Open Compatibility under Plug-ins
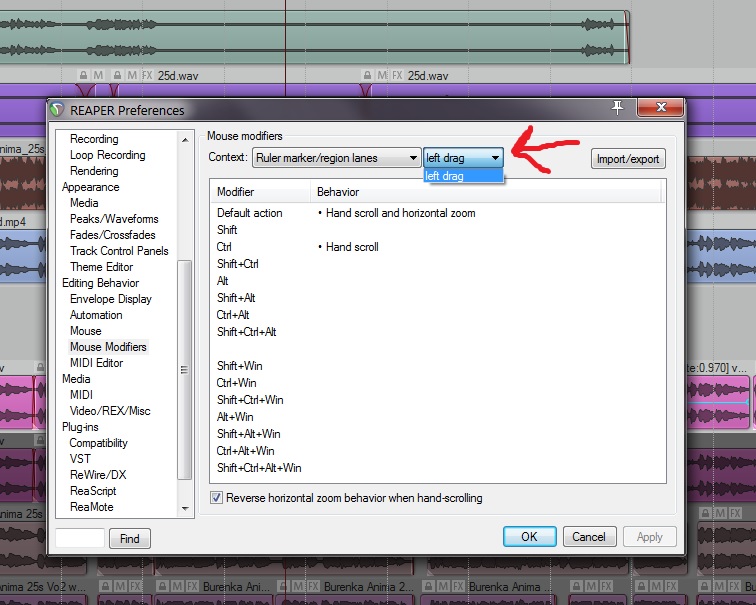 point(99,443)
